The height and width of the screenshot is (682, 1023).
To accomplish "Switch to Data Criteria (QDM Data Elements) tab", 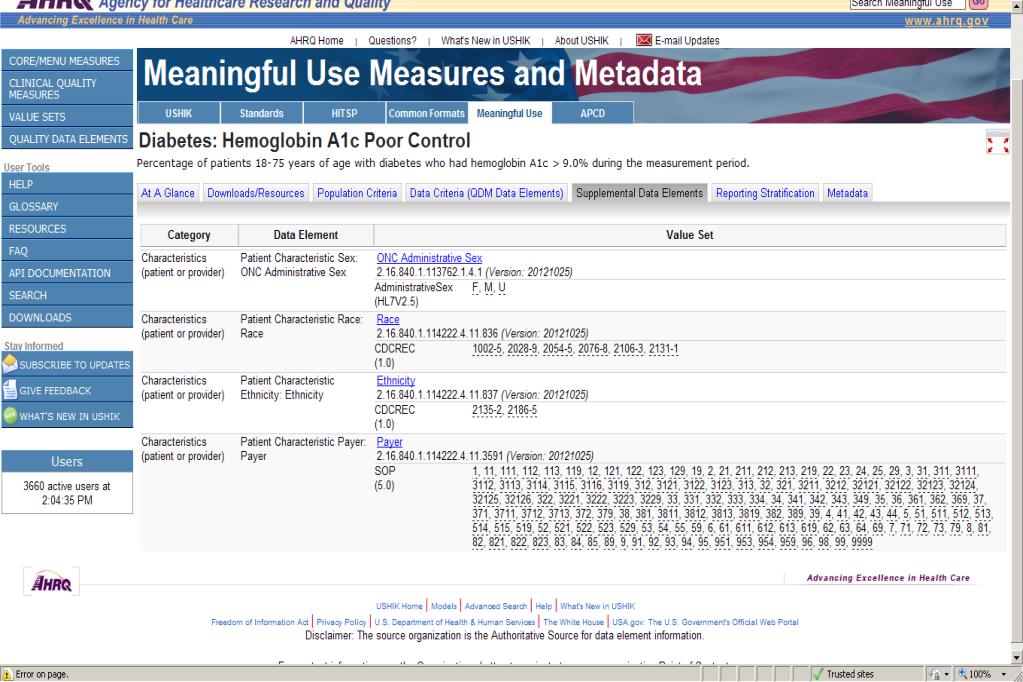I will tap(486, 193).
